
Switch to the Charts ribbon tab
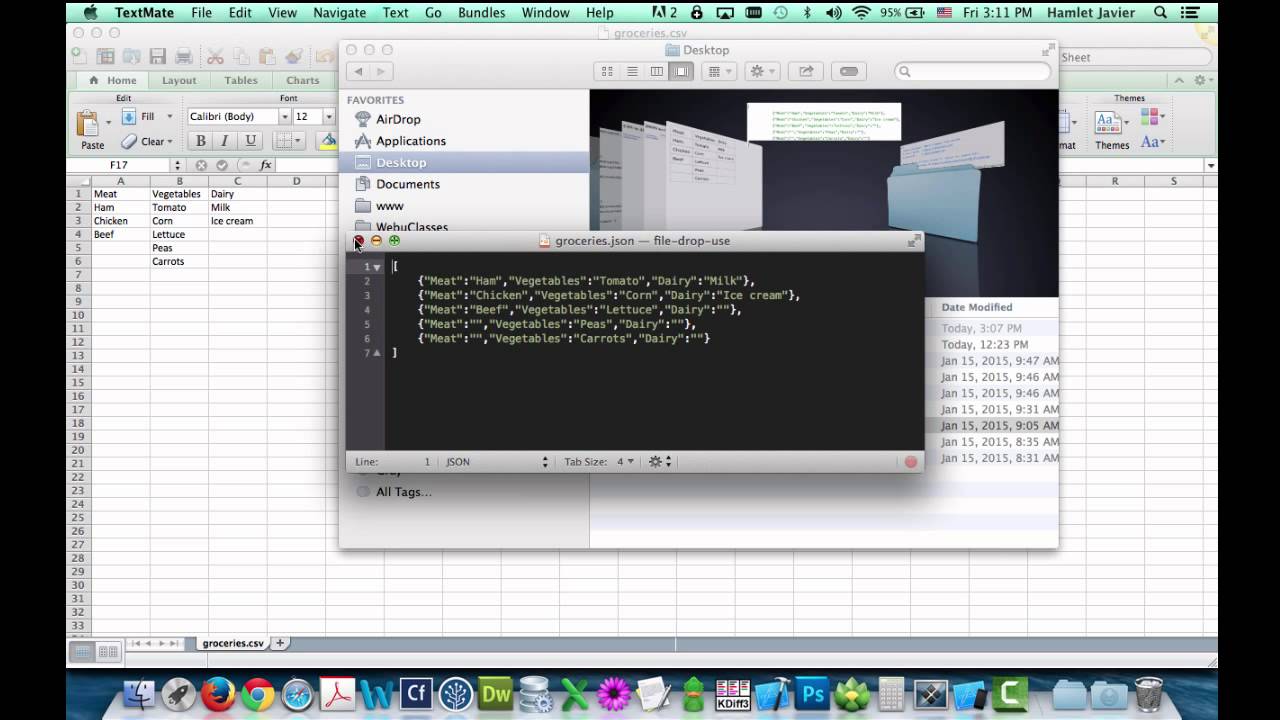click(302, 81)
